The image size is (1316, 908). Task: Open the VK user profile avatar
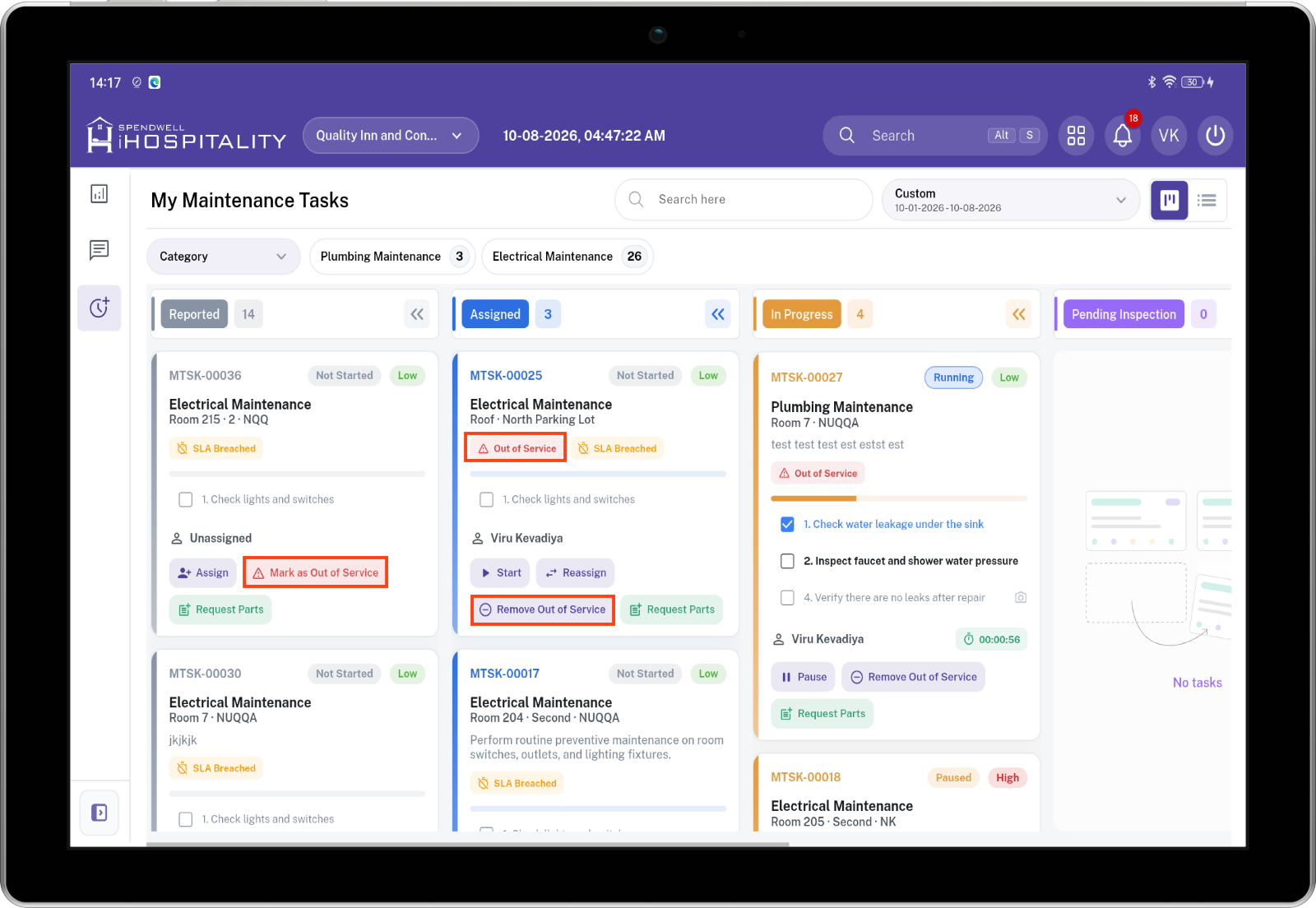[1169, 136]
